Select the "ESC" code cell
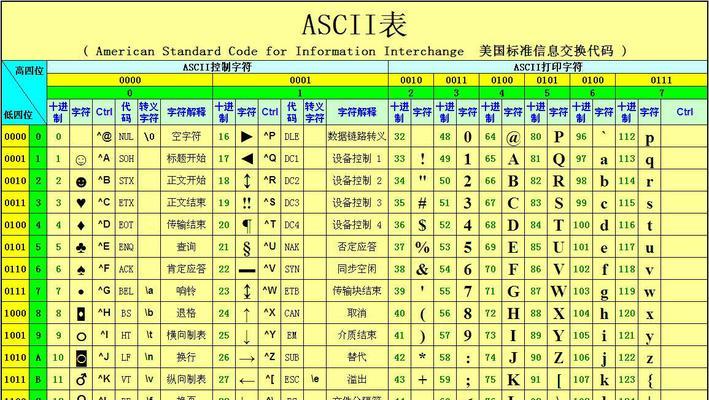This screenshot has width=709, height=400. (x=292, y=379)
